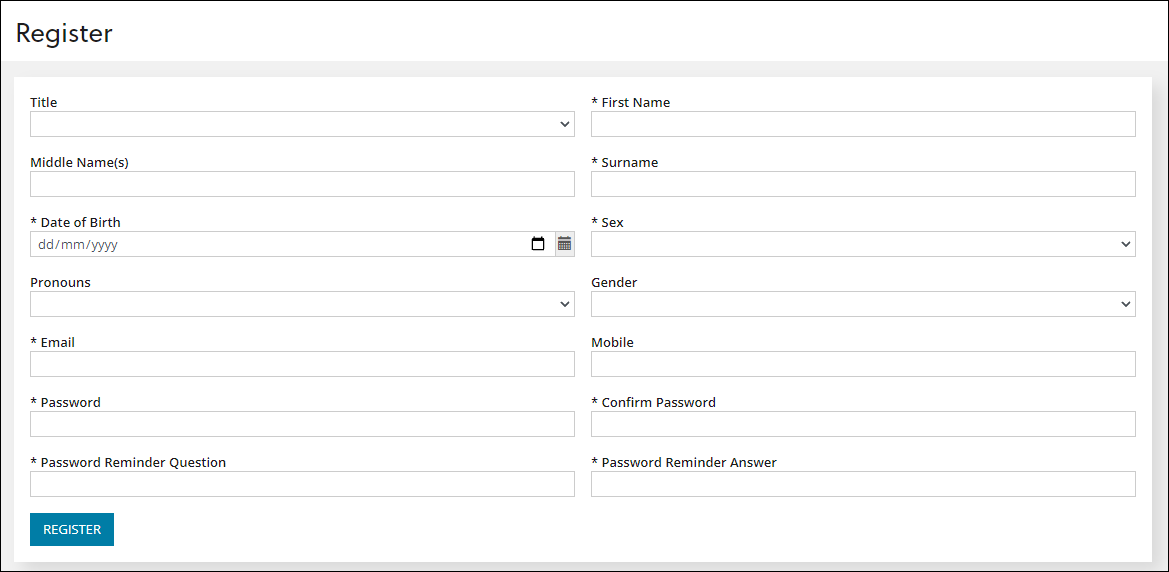
Task: Click the Surname text box
Action: tap(863, 184)
